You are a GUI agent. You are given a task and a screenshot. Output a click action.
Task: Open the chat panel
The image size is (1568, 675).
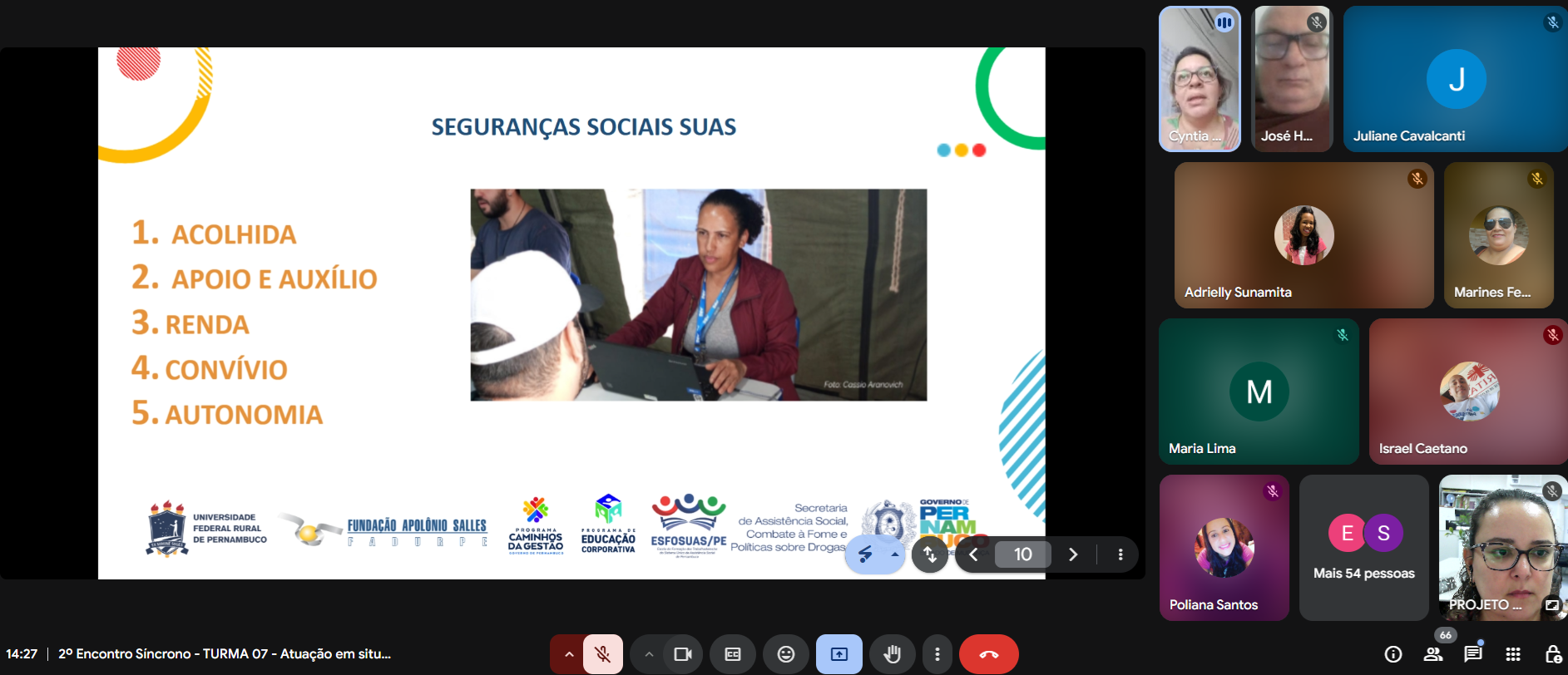coord(1473,654)
